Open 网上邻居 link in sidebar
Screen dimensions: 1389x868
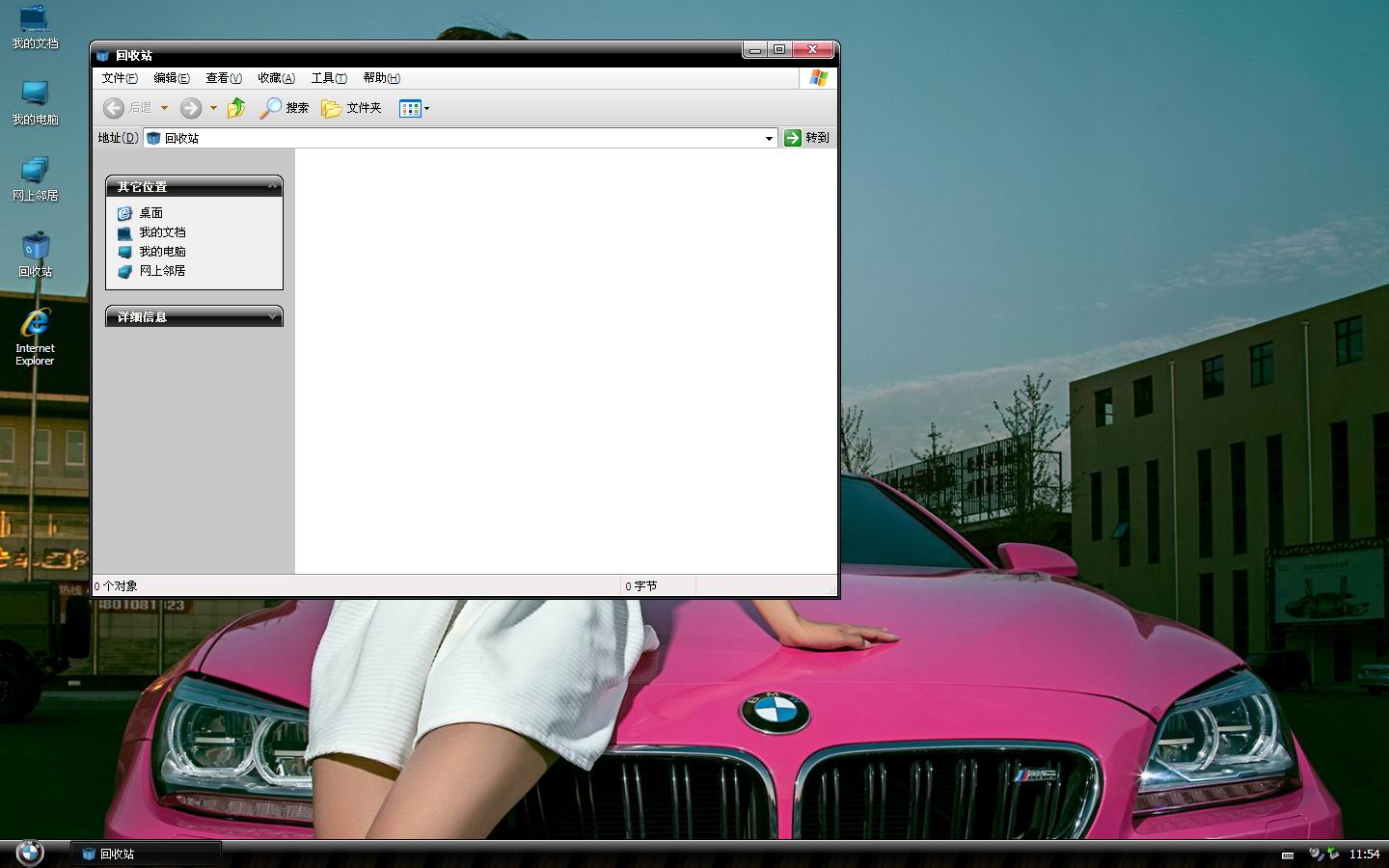(162, 271)
